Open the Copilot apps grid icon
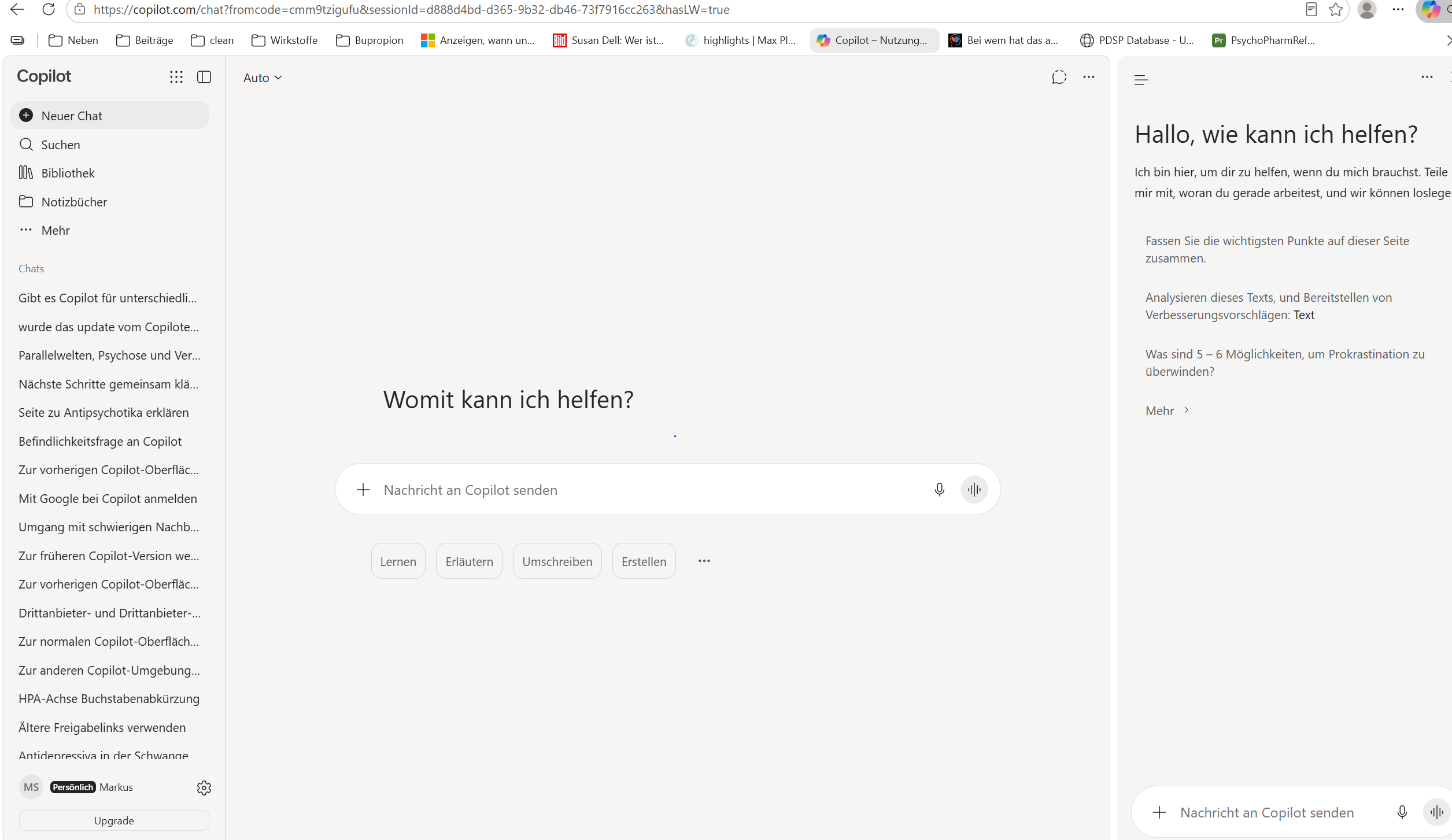The height and width of the screenshot is (840, 1452). point(176,77)
